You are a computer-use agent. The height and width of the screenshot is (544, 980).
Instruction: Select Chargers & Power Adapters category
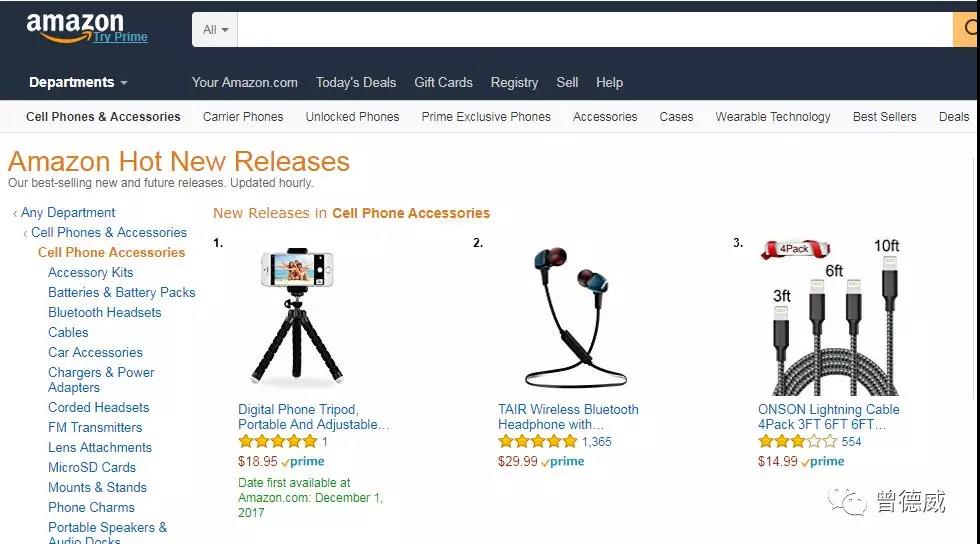(x=101, y=380)
